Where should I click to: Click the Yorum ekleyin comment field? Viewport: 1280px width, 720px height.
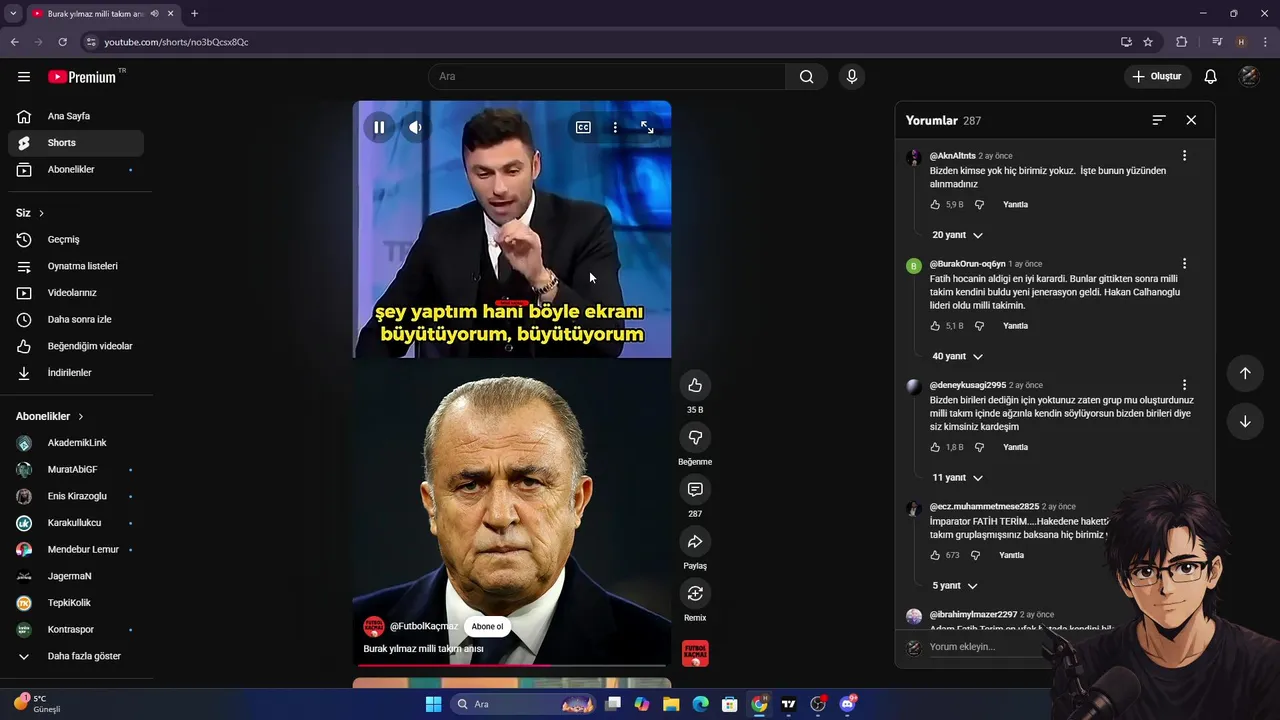985,647
